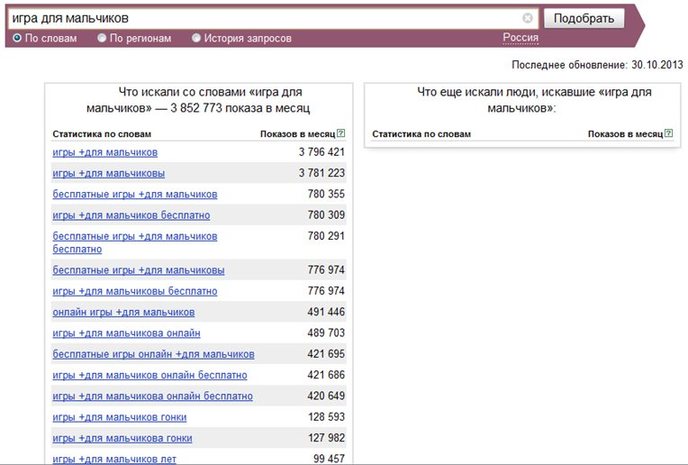Screen dimensions: 688x465
Task: Open link бесплатные игры онлайн +для мальчиков
Action: pyautogui.click(x=153, y=354)
